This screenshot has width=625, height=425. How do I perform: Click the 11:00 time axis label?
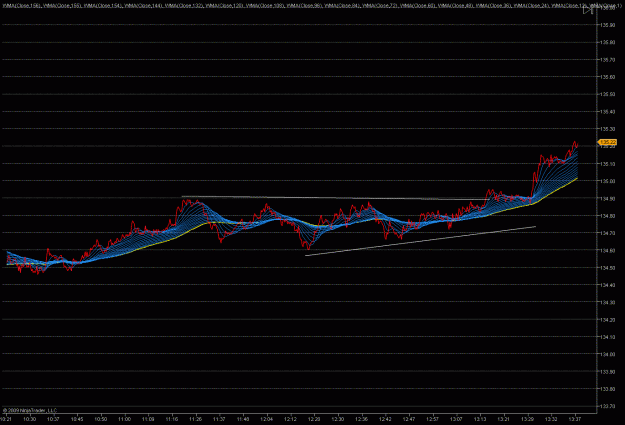click(x=124, y=419)
